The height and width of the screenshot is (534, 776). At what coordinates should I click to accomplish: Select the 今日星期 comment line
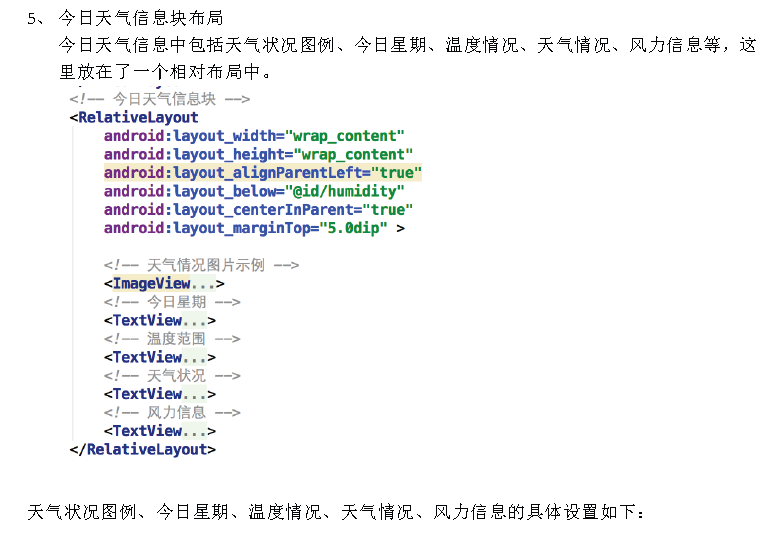coord(171,302)
